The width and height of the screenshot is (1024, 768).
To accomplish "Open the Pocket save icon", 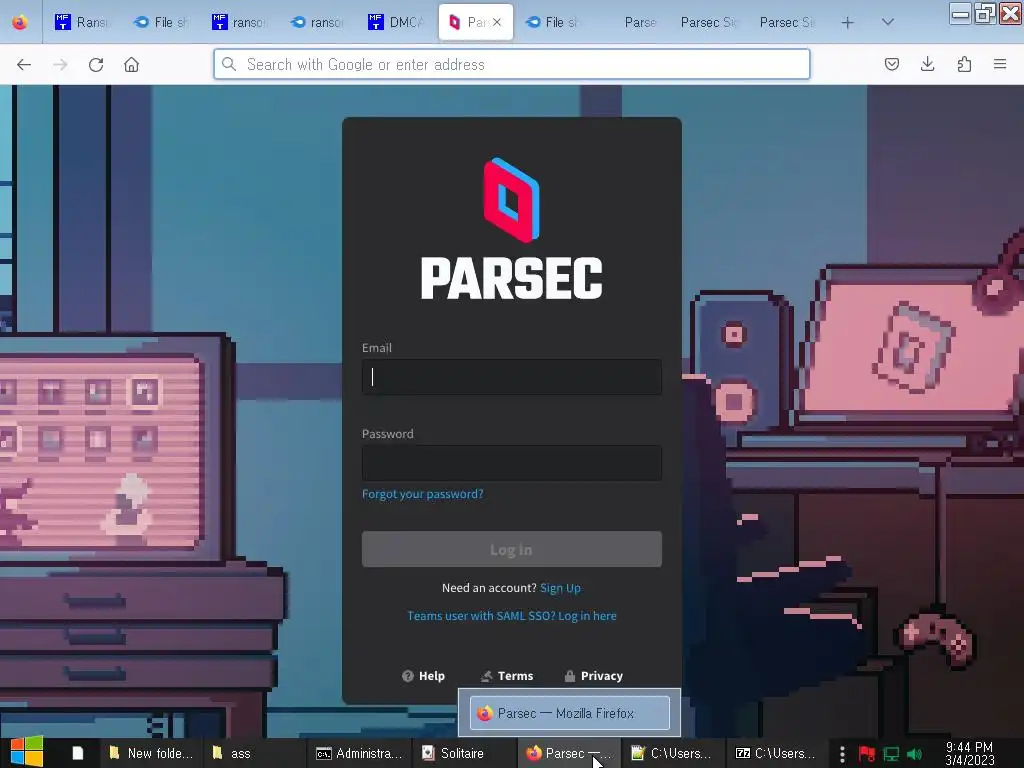I will (891, 64).
